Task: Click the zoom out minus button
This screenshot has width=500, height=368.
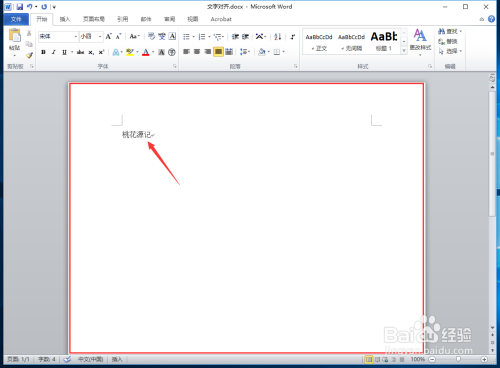Action: coord(432,359)
